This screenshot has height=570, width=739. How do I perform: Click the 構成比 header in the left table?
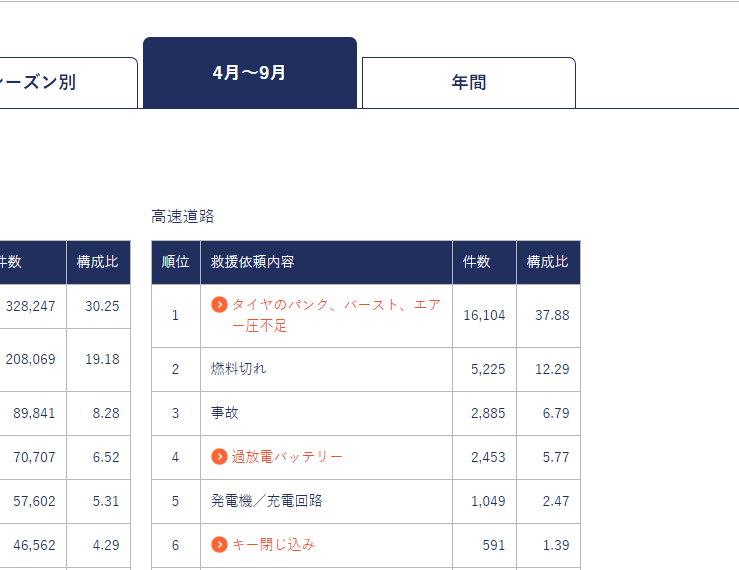coord(98,262)
